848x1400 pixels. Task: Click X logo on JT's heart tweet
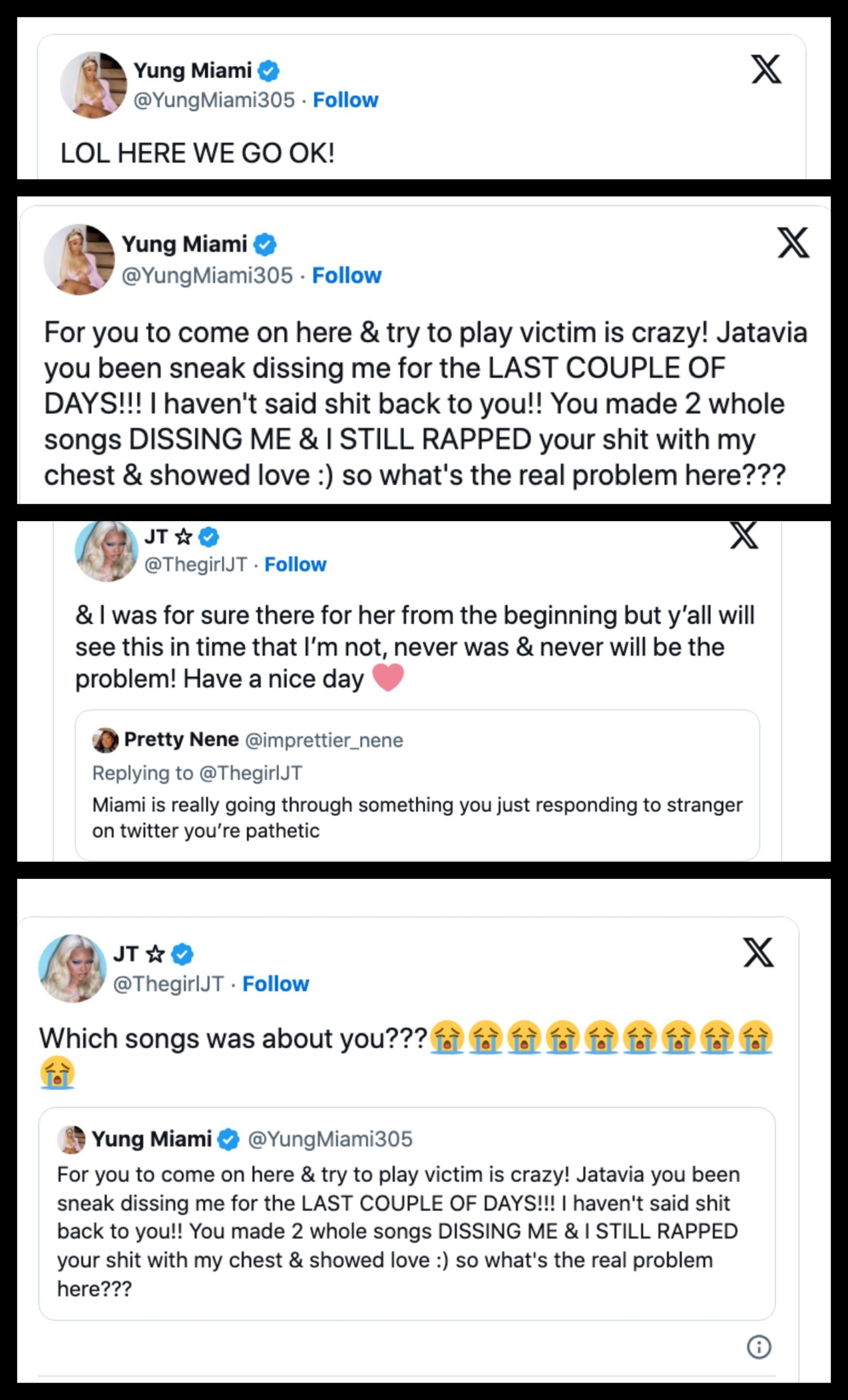coord(744,535)
